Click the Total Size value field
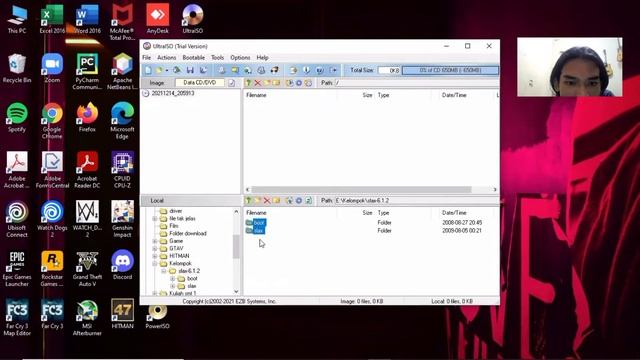640x360 pixels. (389, 70)
